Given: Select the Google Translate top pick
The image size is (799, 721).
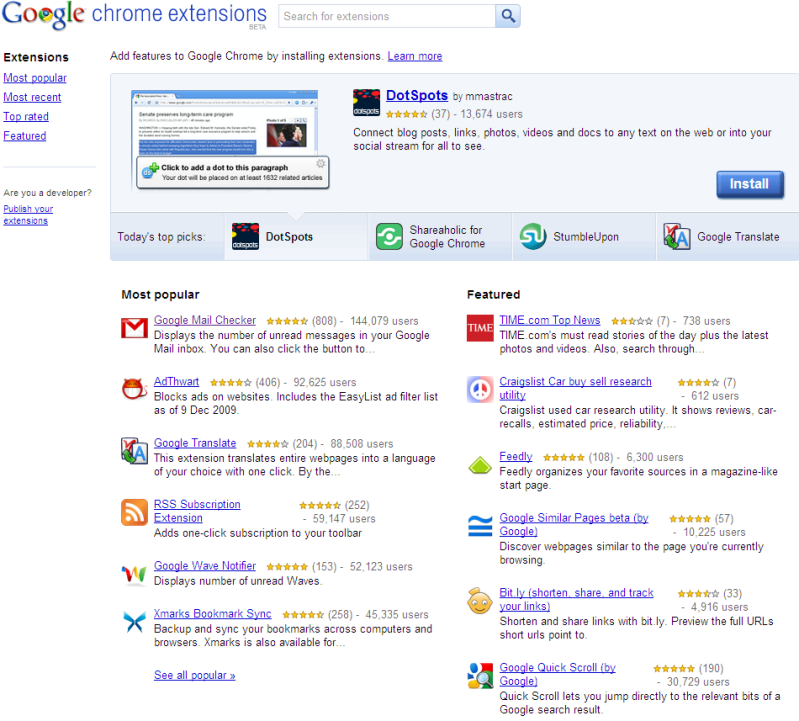Looking at the screenshot, I should [728, 236].
